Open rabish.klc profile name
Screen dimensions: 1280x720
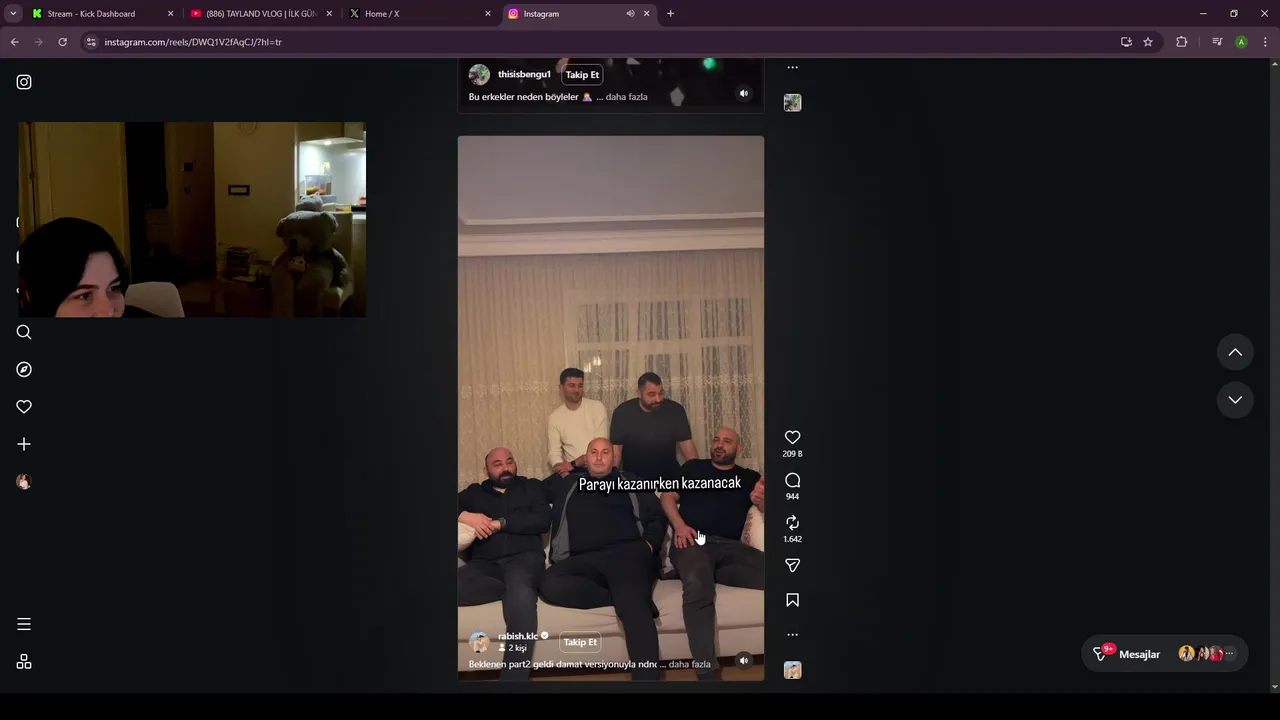pyautogui.click(x=518, y=636)
